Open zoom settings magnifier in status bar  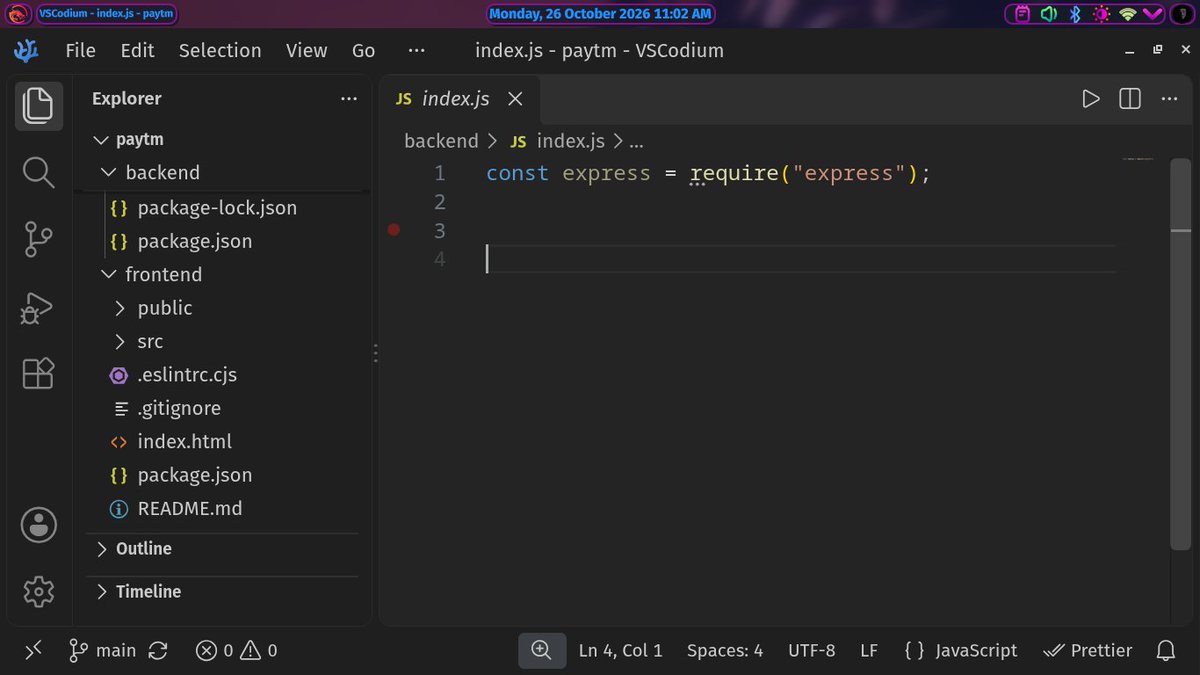click(x=541, y=650)
